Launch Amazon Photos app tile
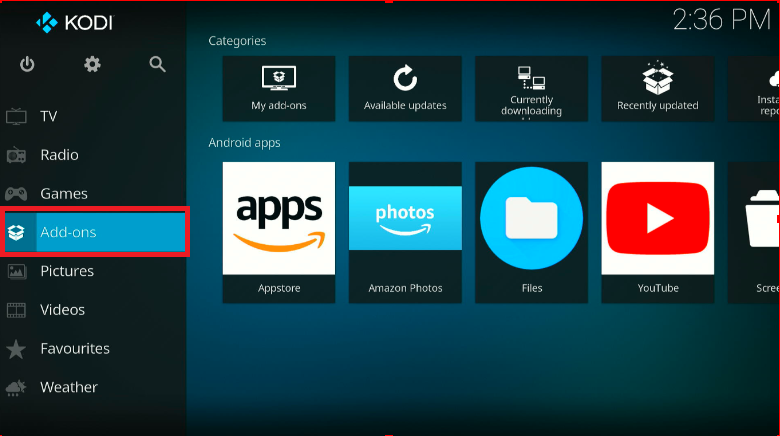 pos(405,232)
